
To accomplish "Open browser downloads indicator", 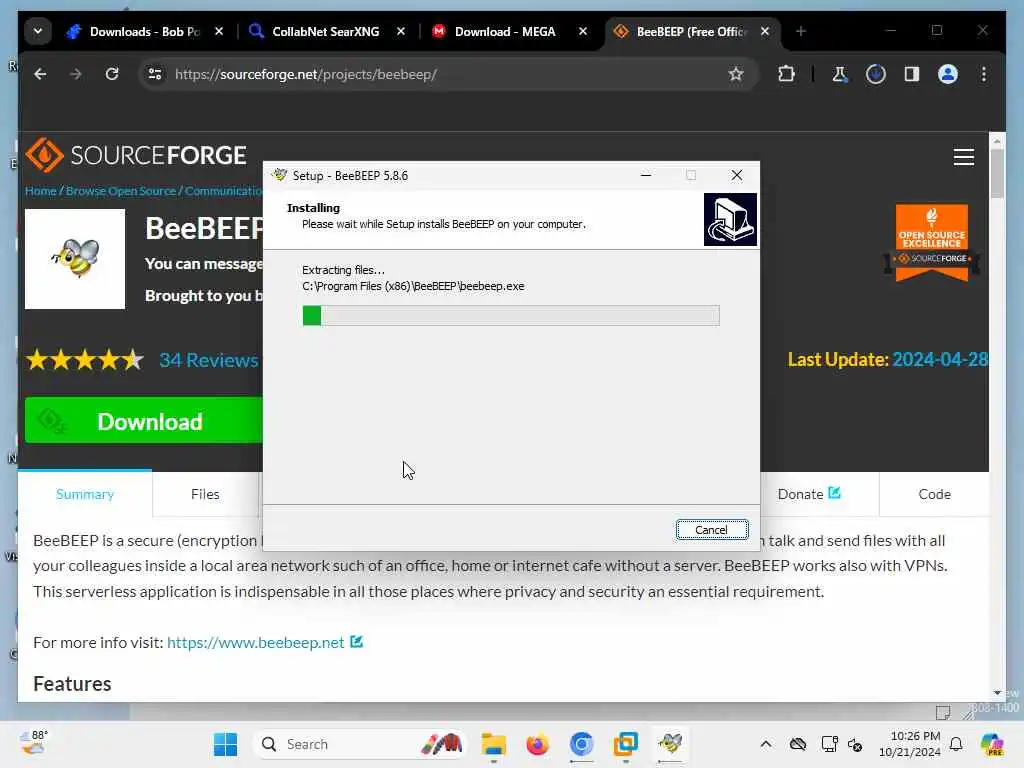I will (x=876, y=74).
